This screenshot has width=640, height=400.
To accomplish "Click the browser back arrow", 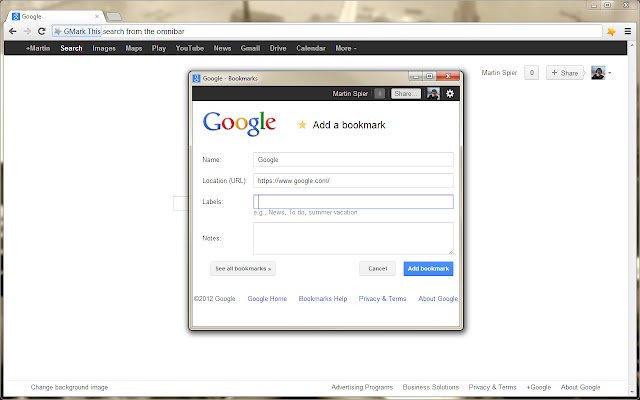I will [x=13, y=31].
